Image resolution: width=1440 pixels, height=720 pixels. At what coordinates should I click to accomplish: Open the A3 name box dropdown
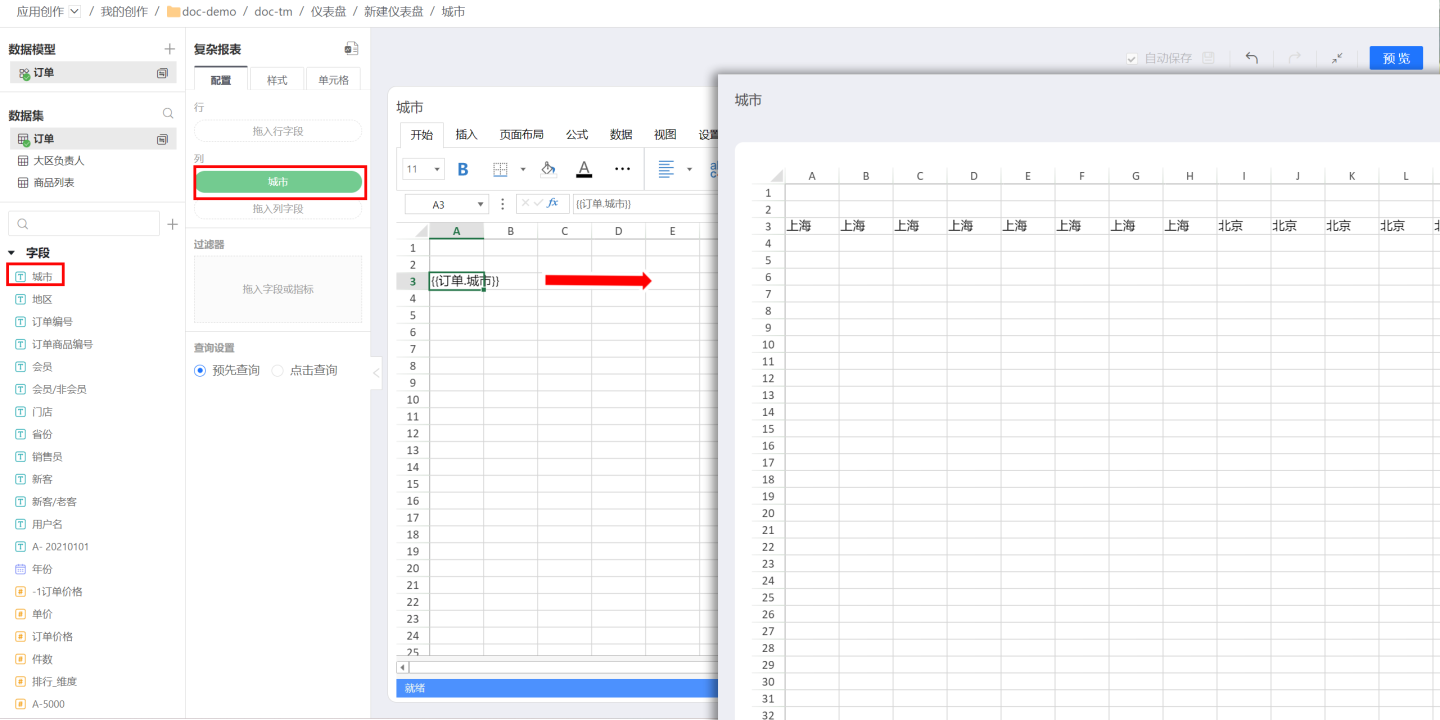pyautogui.click(x=482, y=204)
